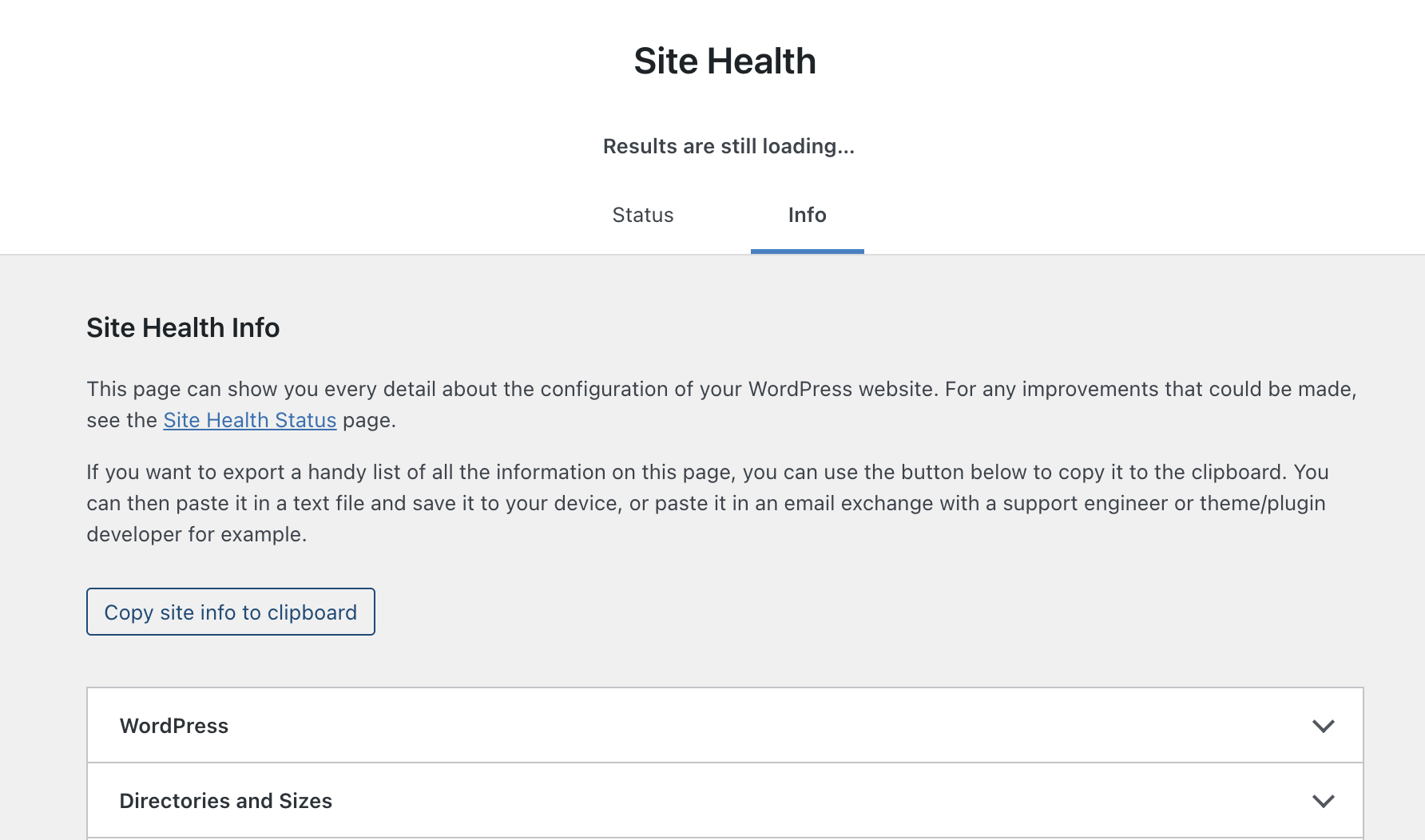This screenshot has width=1425, height=840.
Task: Click the WordPress accordion title
Action: tap(174, 726)
